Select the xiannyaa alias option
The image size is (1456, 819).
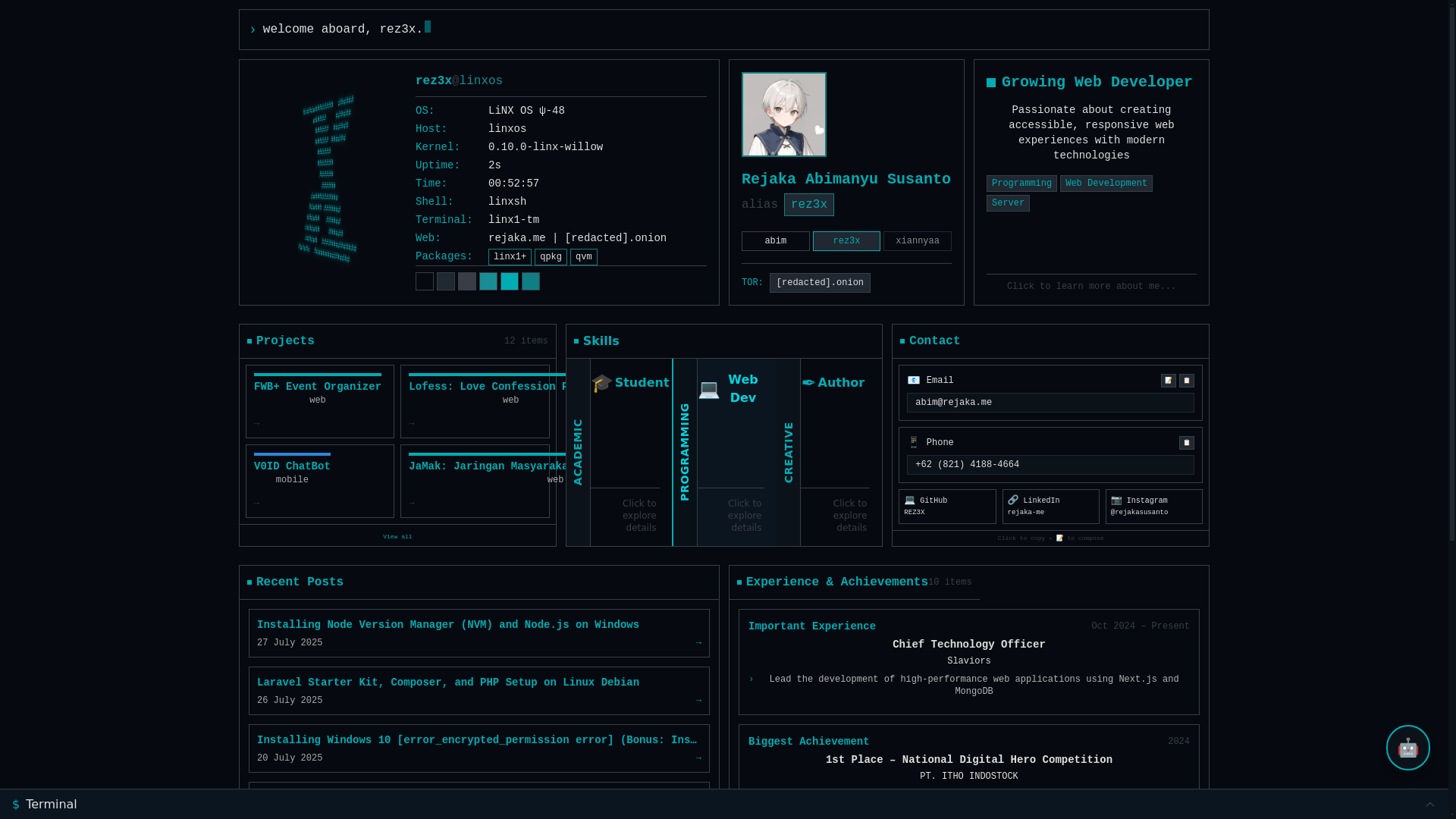pyautogui.click(x=918, y=241)
